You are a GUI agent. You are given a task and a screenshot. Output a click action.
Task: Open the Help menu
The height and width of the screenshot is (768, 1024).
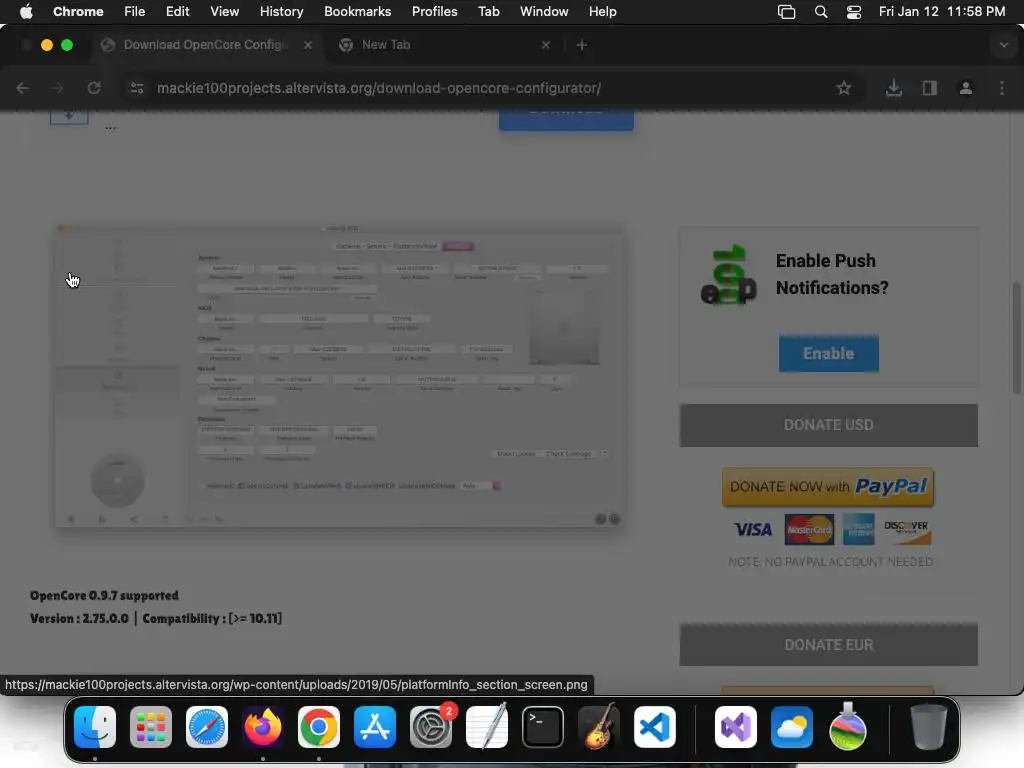602,11
